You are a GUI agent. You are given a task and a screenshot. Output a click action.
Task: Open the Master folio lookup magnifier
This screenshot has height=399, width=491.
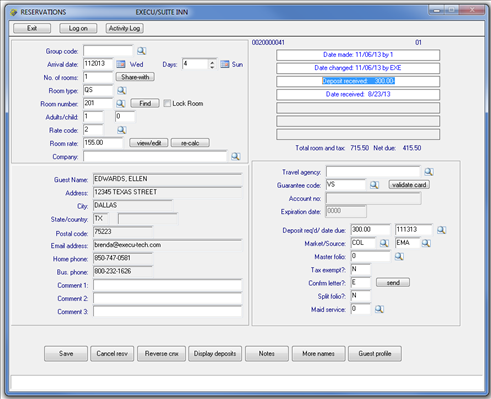[x=399, y=256]
